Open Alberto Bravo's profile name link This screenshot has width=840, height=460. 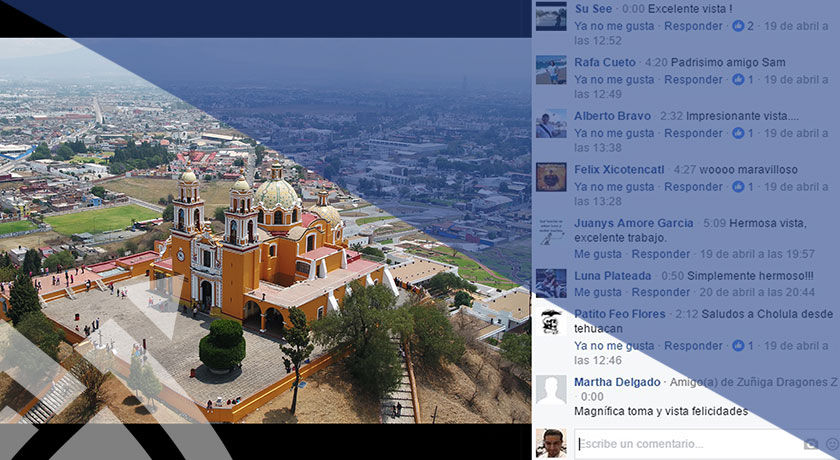pos(612,116)
